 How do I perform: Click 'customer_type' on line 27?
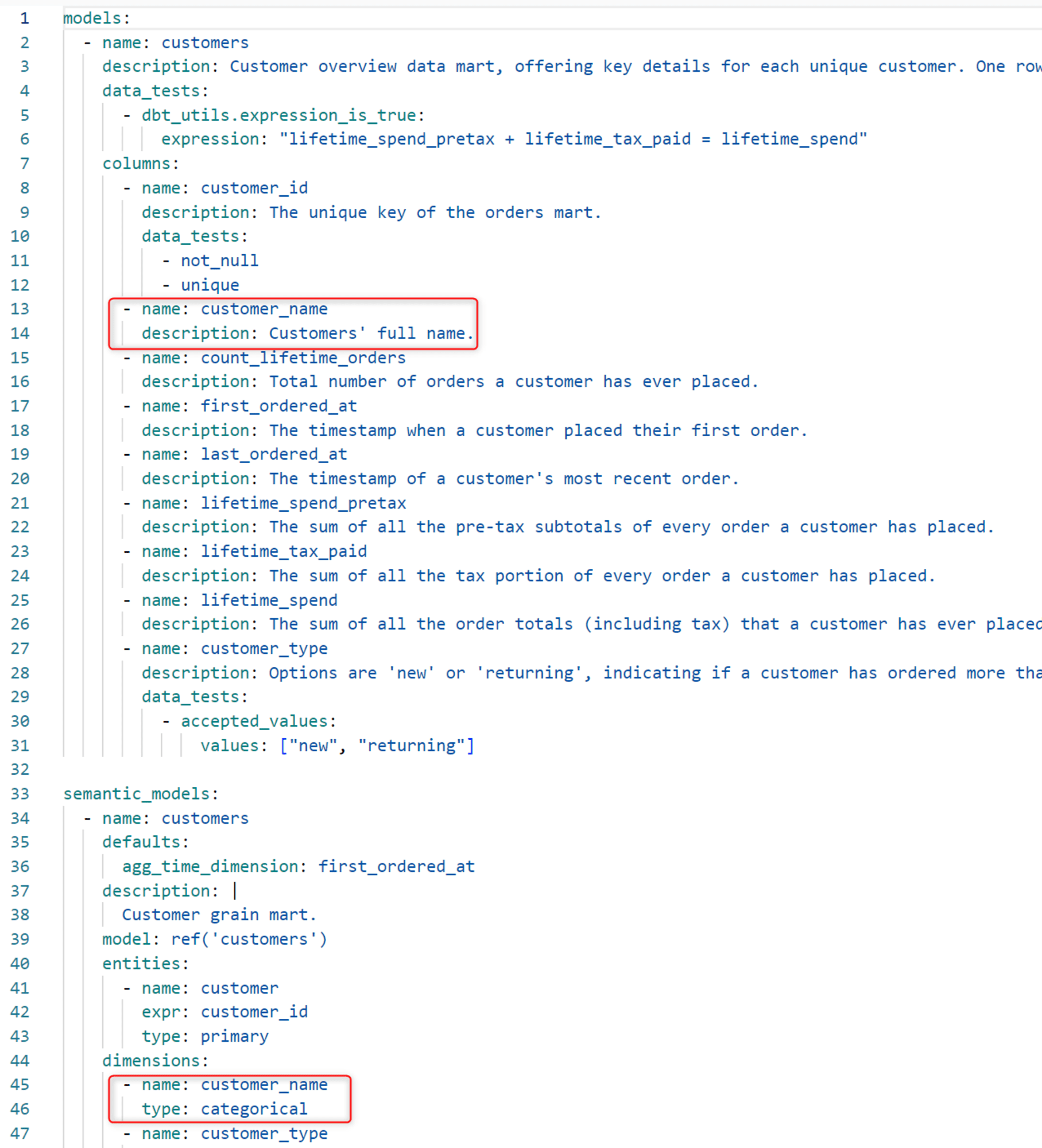[264, 649]
